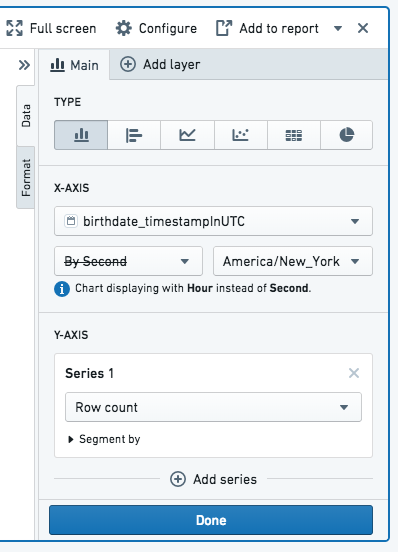This screenshot has height=552, width=398.
Task: Select the pie chart type
Action: (347, 135)
